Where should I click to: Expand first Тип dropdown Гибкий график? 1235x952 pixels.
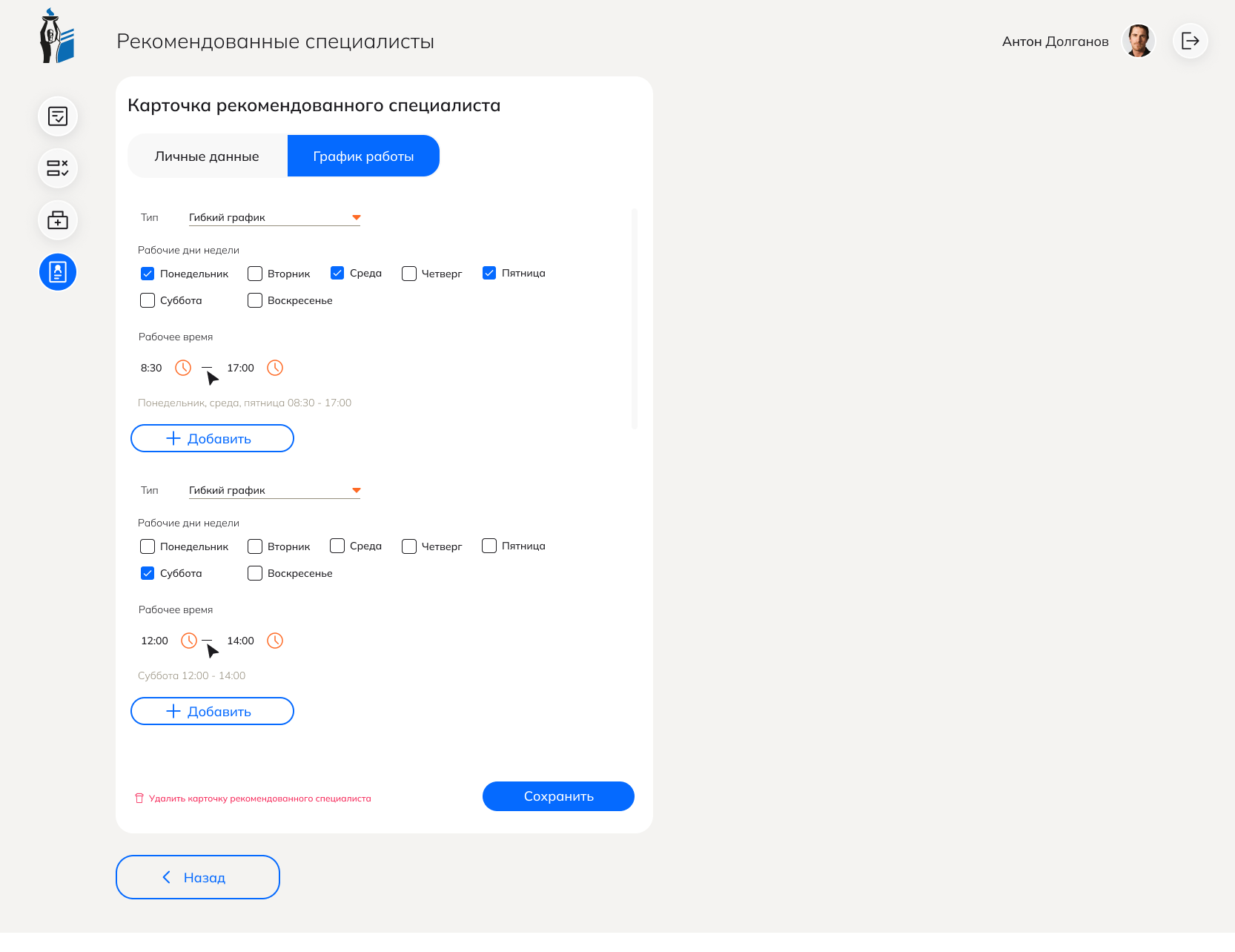pyautogui.click(x=274, y=217)
